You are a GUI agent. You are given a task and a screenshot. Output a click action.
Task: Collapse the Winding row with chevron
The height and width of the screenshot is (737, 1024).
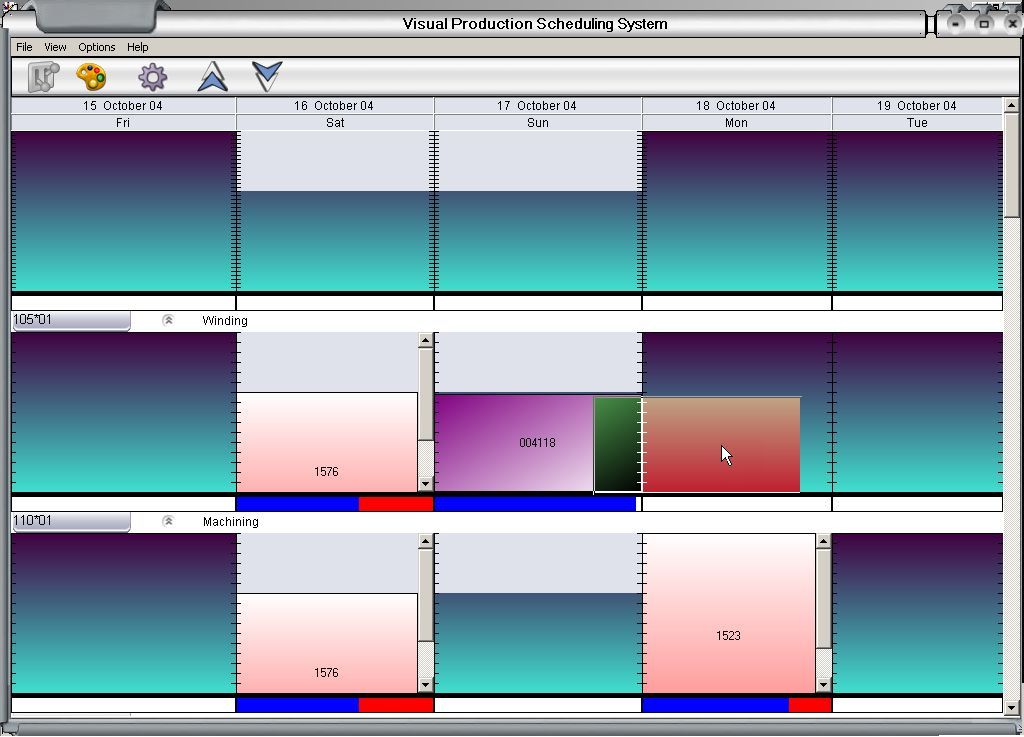(x=168, y=321)
